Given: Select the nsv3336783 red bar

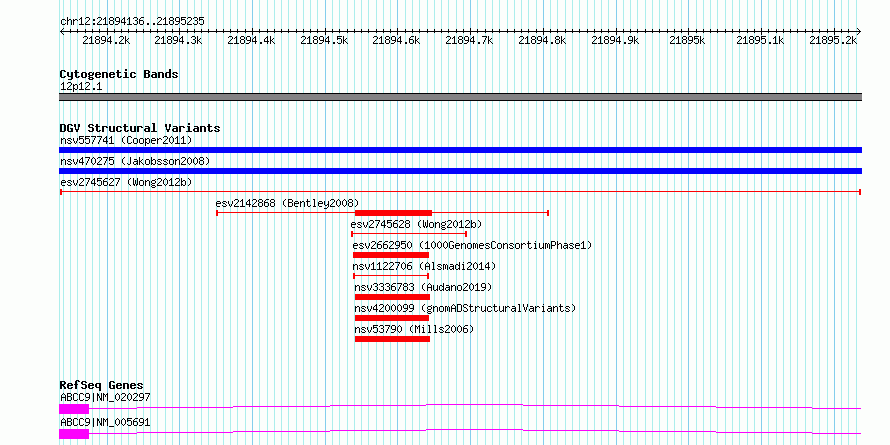Looking at the screenshot, I should click(x=392, y=297).
